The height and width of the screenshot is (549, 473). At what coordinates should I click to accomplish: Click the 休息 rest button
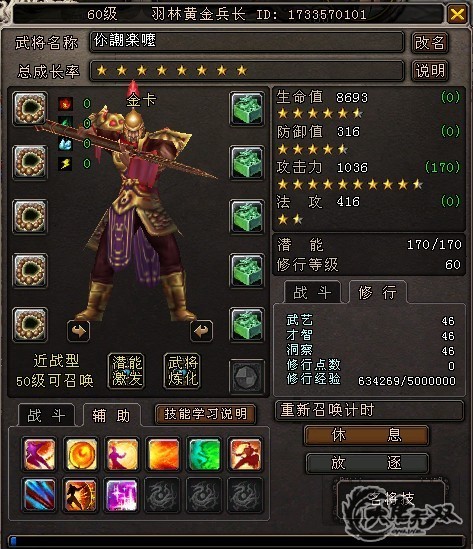pyautogui.click(x=367, y=435)
